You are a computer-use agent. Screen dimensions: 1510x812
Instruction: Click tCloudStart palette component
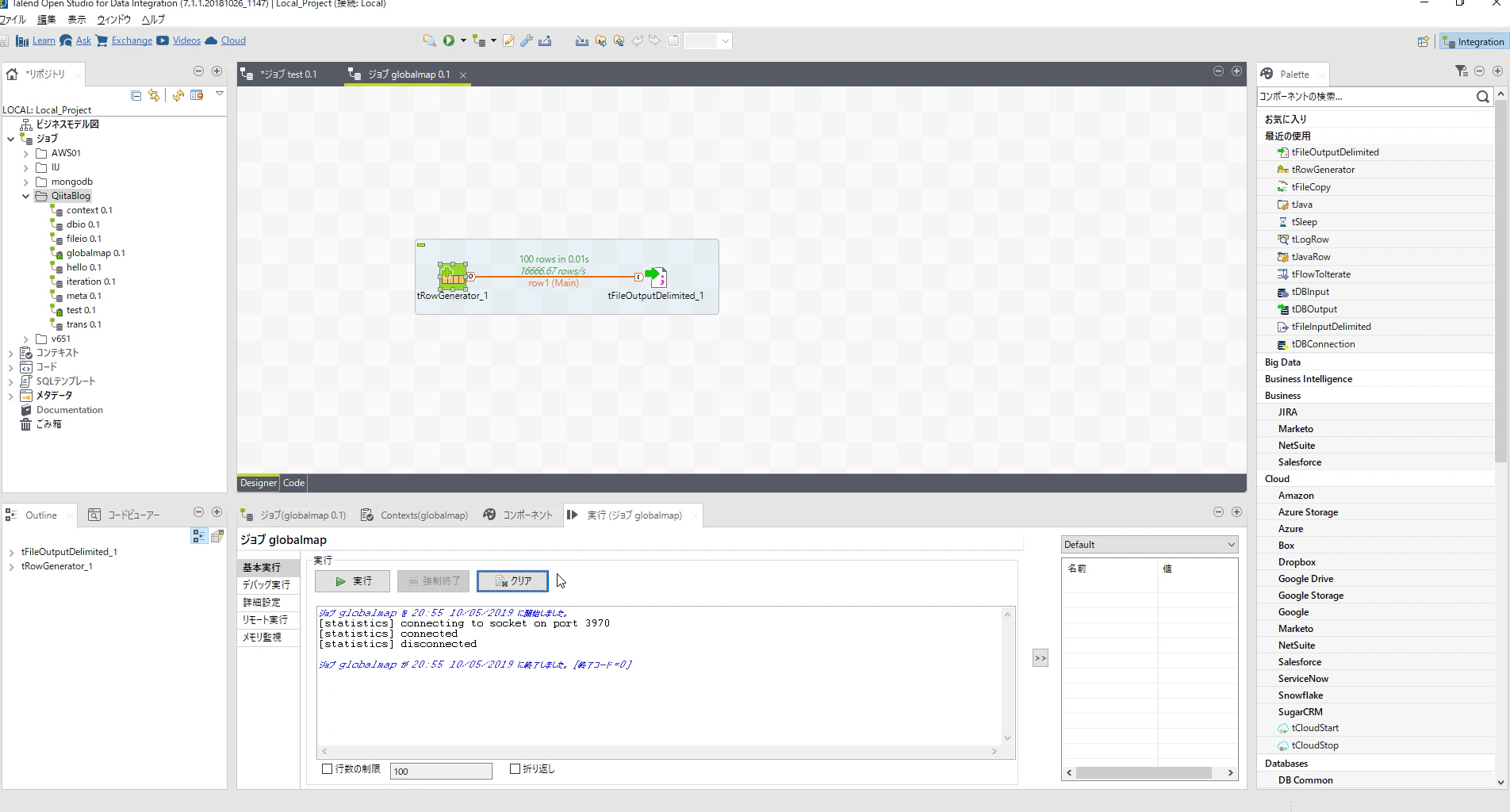click(1314, 728)
